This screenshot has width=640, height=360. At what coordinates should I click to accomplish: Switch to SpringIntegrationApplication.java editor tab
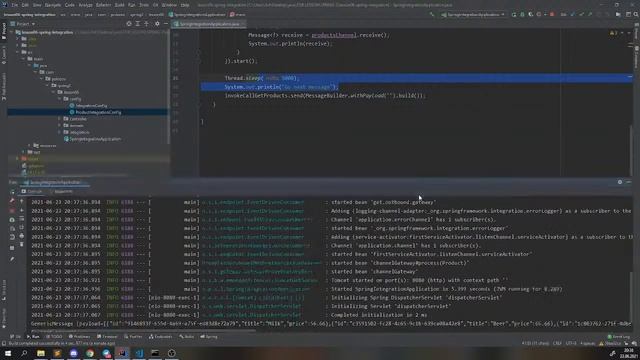pos(209,24)
